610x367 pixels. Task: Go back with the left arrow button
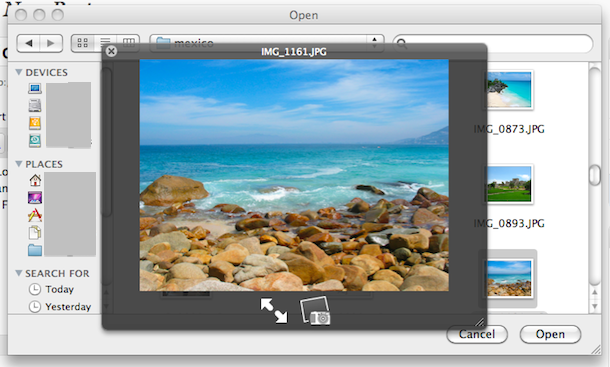pos(28,43)
